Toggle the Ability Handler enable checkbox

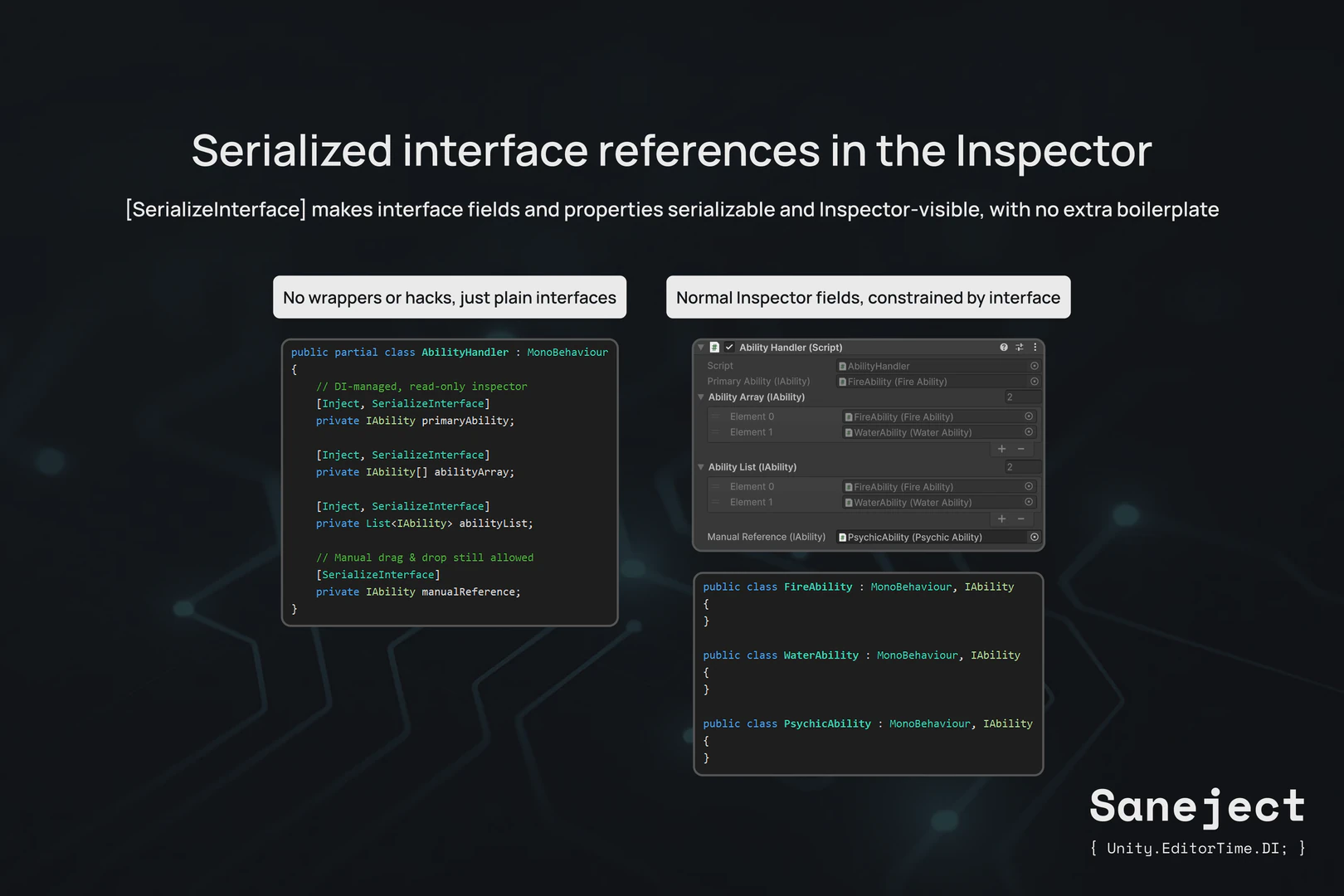(x=729, y=347)
